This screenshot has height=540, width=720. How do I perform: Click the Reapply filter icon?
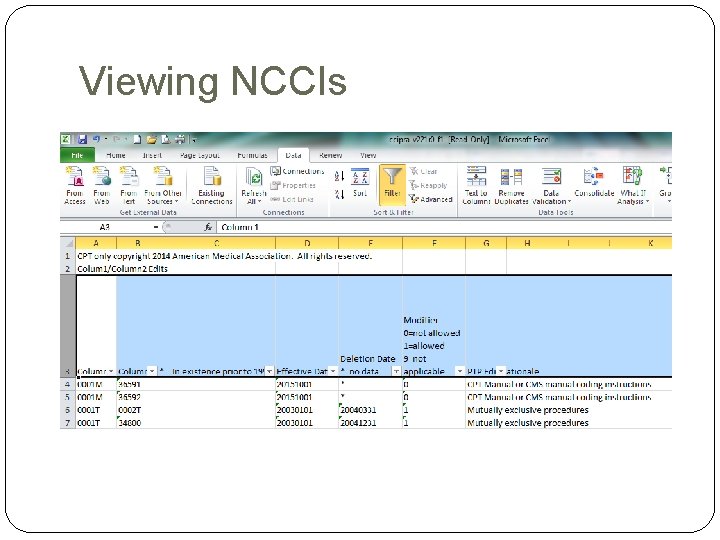pyautogui.click(x=414, y=185)
